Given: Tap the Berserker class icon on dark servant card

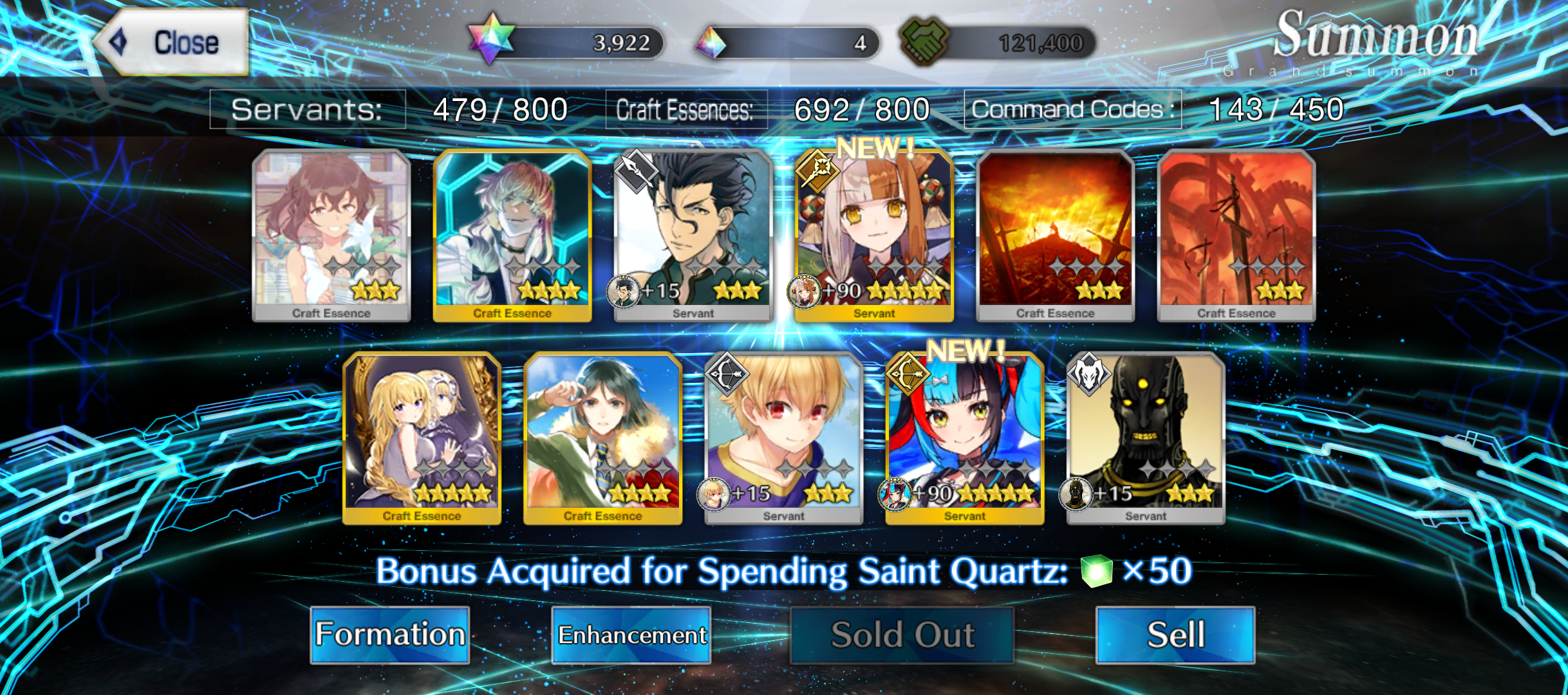Looking at the screenshot, I should point(1088,373).
